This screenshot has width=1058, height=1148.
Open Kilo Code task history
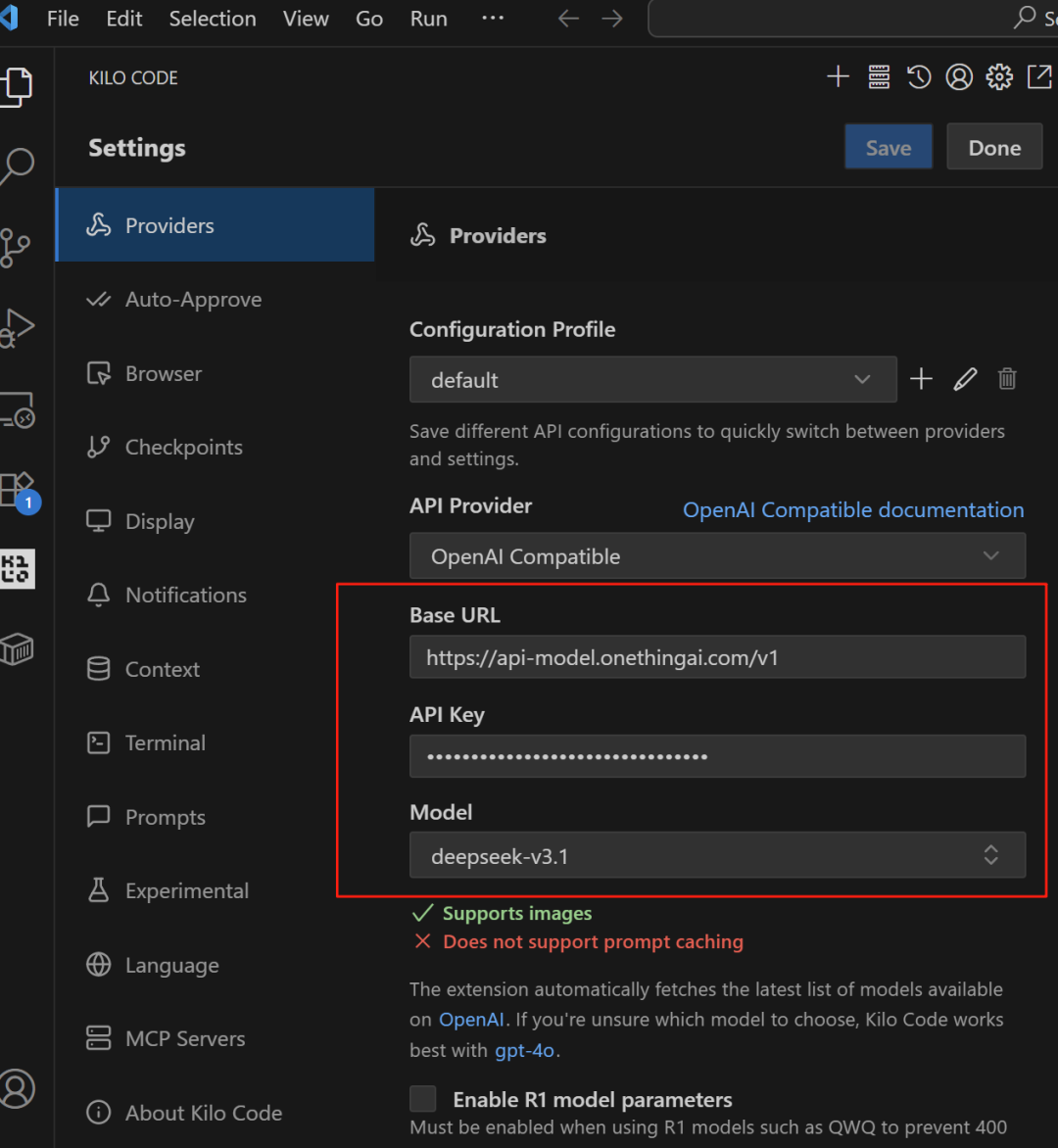[x=919, y=77]
